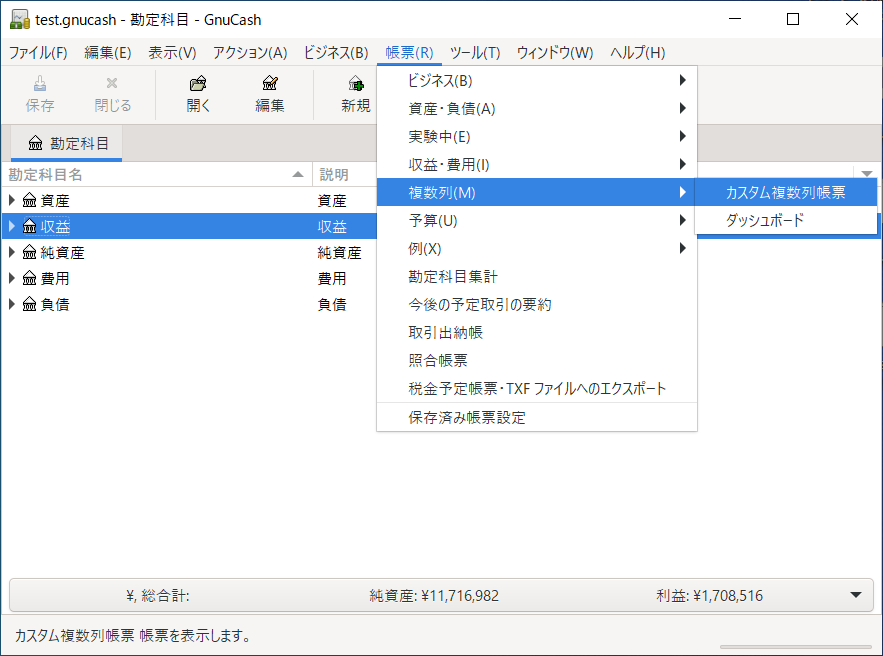883x656 pixels.
Task: Sort by 勘定科目名 column header
Action: pyautogui.click(x=157, y=175)
